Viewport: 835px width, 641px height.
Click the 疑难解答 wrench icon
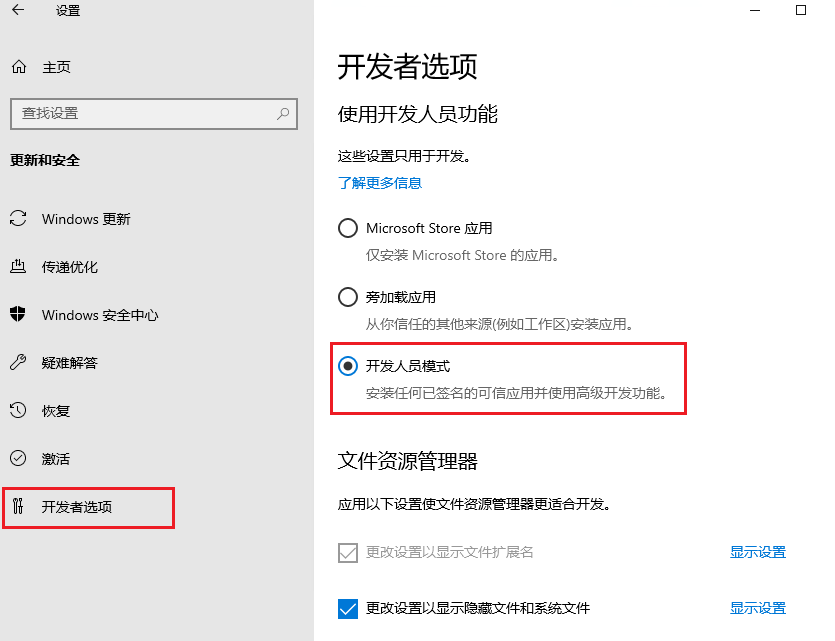[18, 363]
